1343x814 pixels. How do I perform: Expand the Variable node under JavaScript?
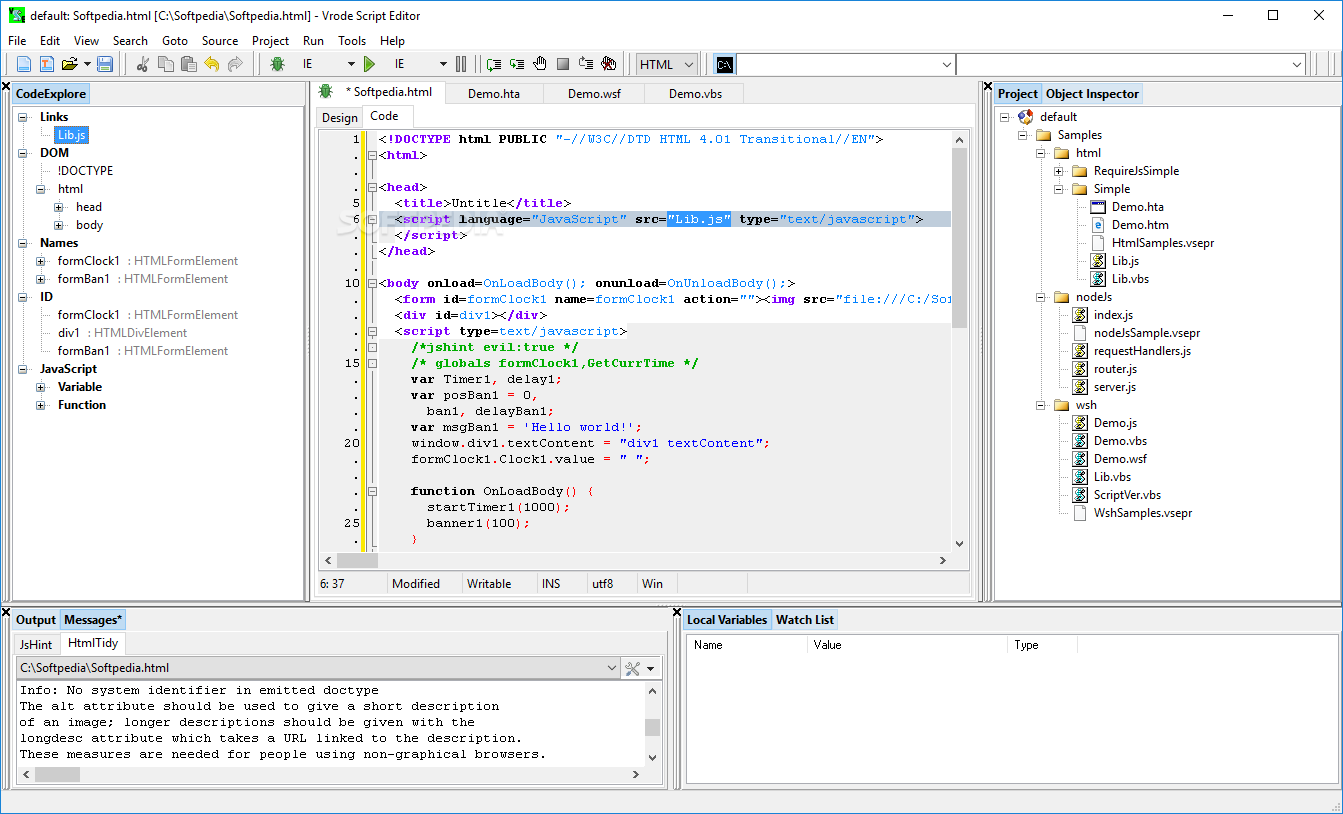tap(41, 387)
